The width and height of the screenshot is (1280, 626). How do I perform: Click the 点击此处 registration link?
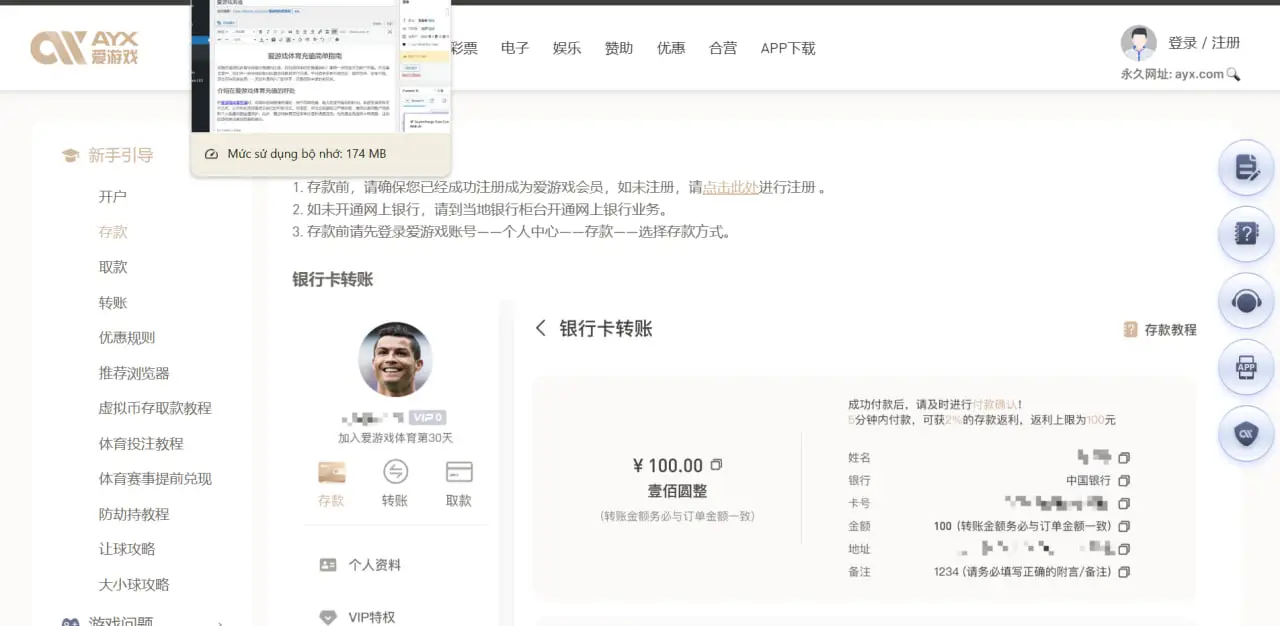730,187
